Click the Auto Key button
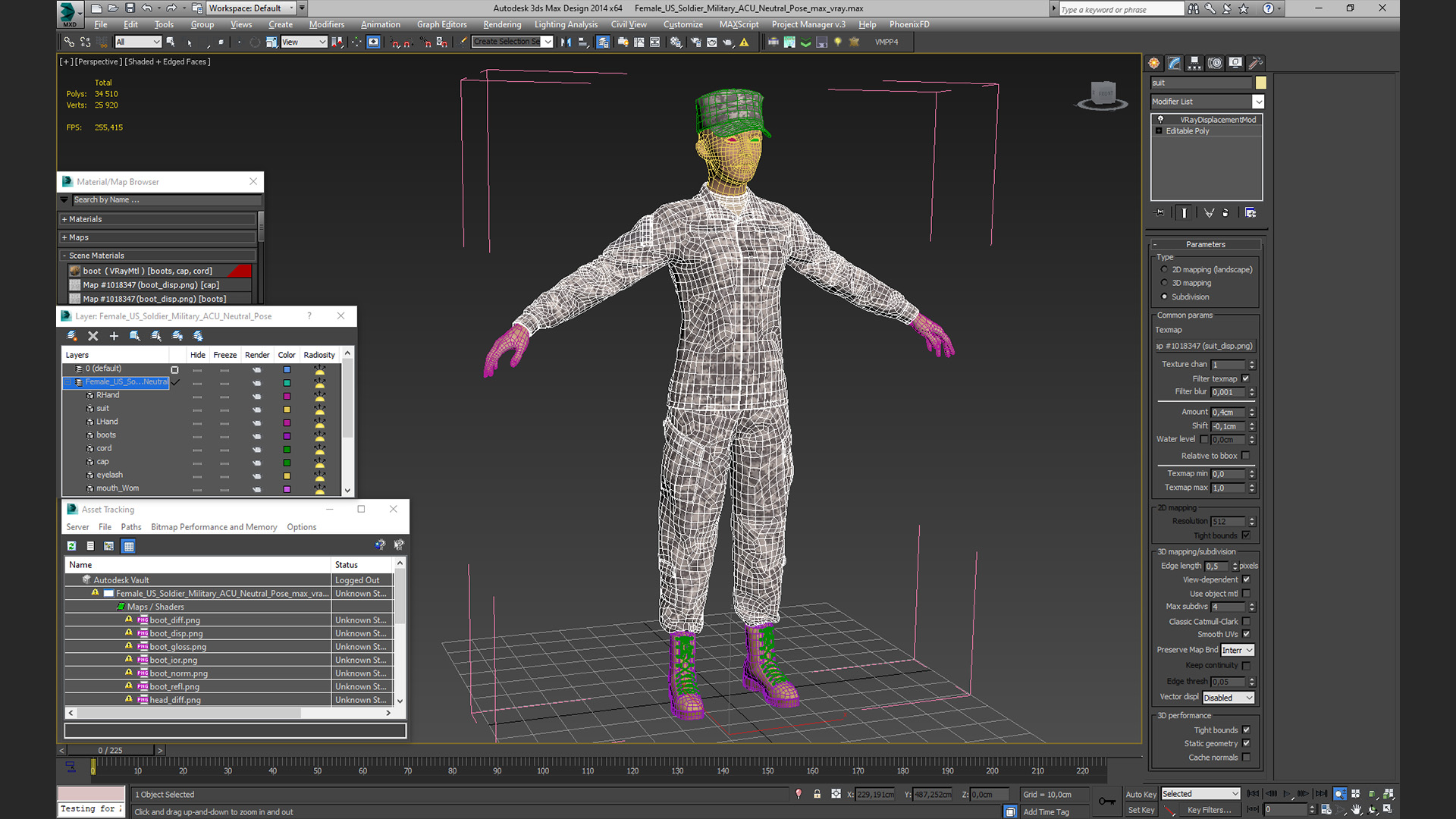1456x819 pixels. click(1141, 794)
